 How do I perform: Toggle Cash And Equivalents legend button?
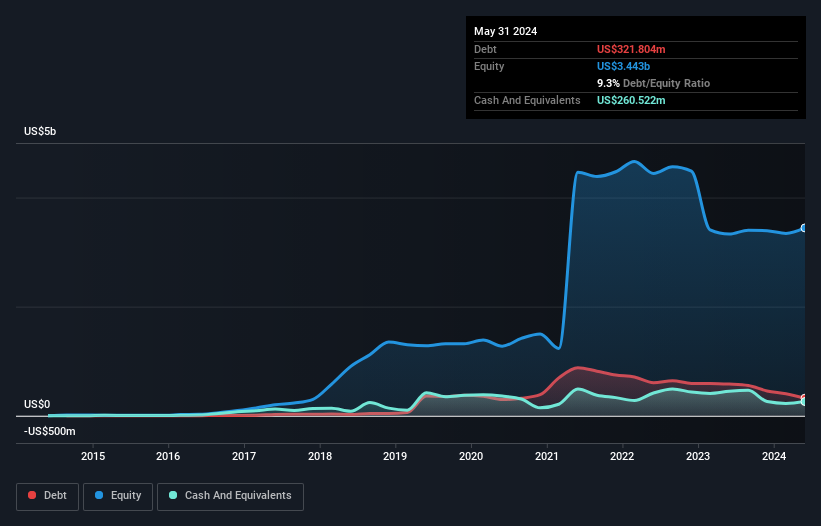click(230, 496)
